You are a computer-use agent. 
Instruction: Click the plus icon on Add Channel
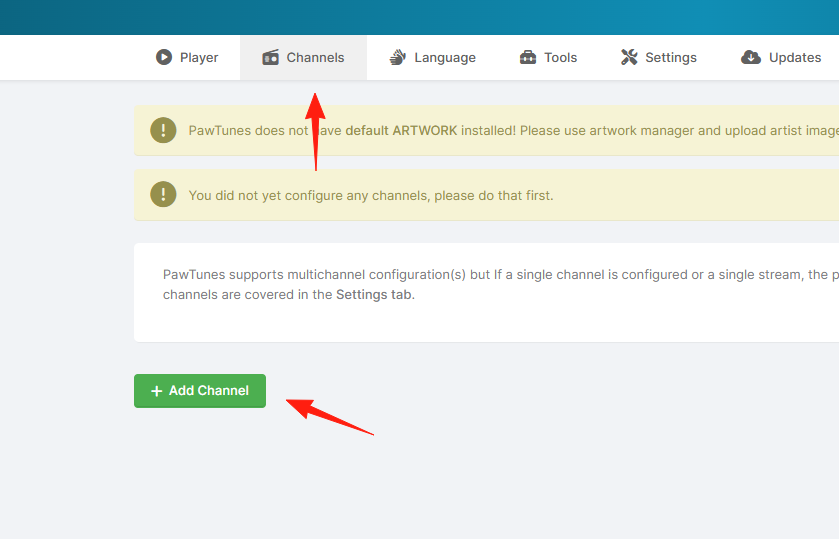pos(156,391)
